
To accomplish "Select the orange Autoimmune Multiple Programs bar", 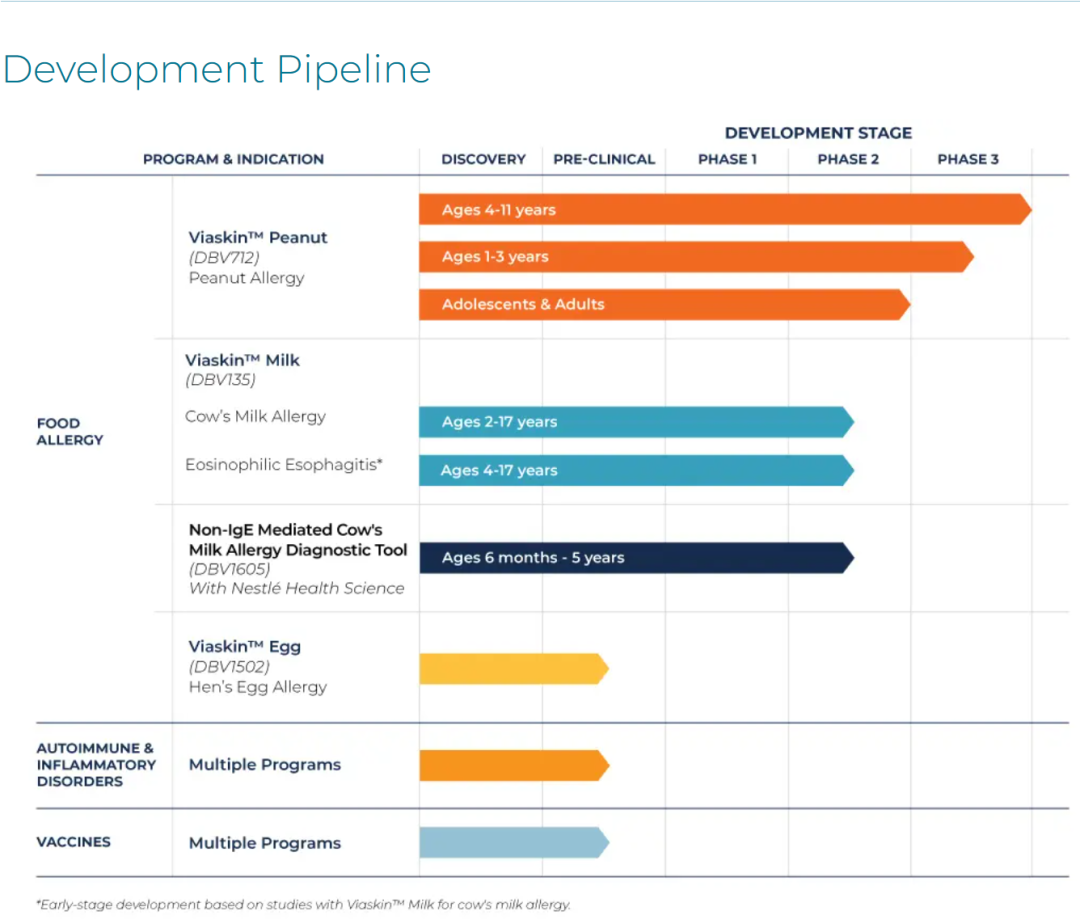I will [514, 765].
